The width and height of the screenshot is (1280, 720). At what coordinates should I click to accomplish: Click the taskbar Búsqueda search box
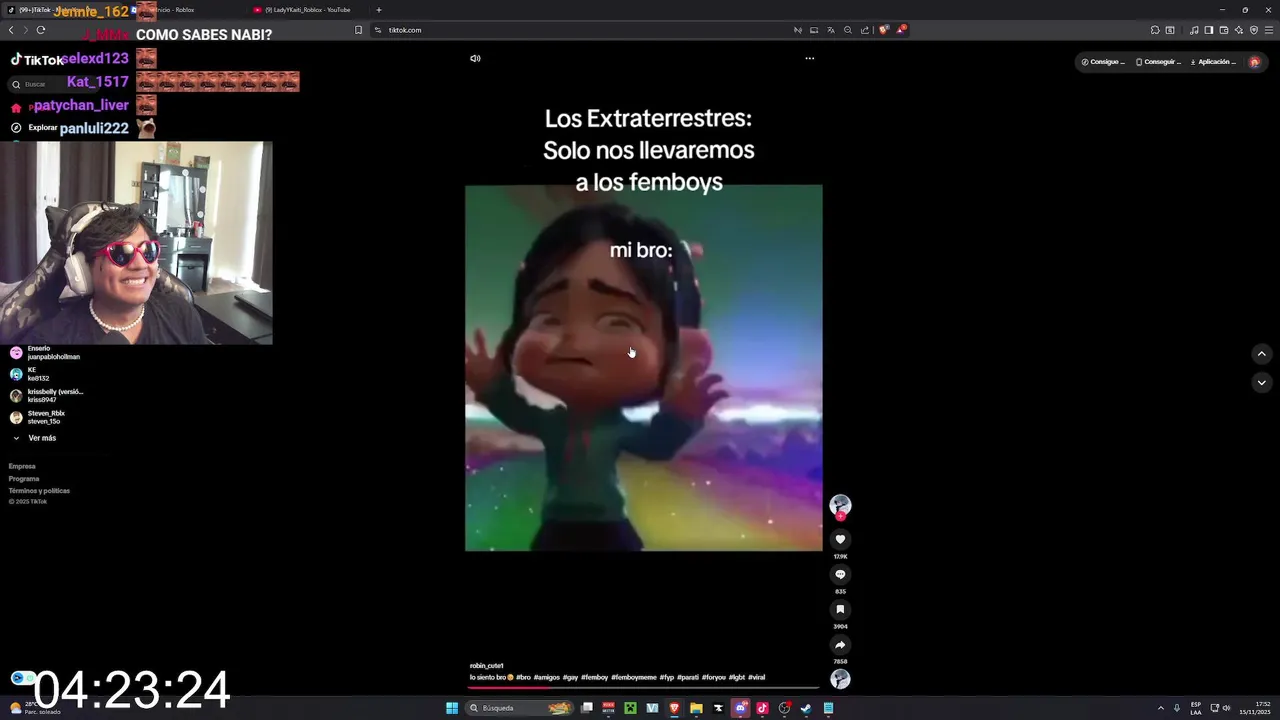(x=520, y=708)
